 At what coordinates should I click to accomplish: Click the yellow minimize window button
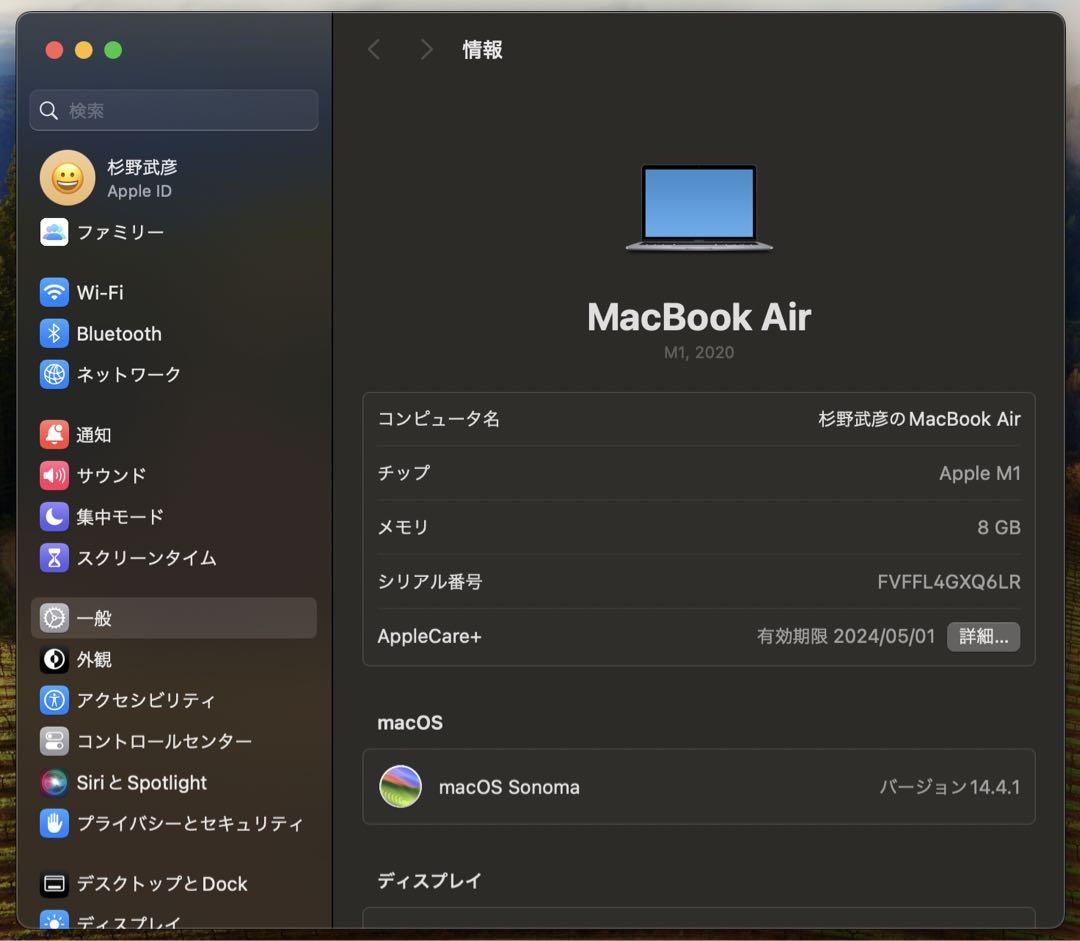click(83, 50)
